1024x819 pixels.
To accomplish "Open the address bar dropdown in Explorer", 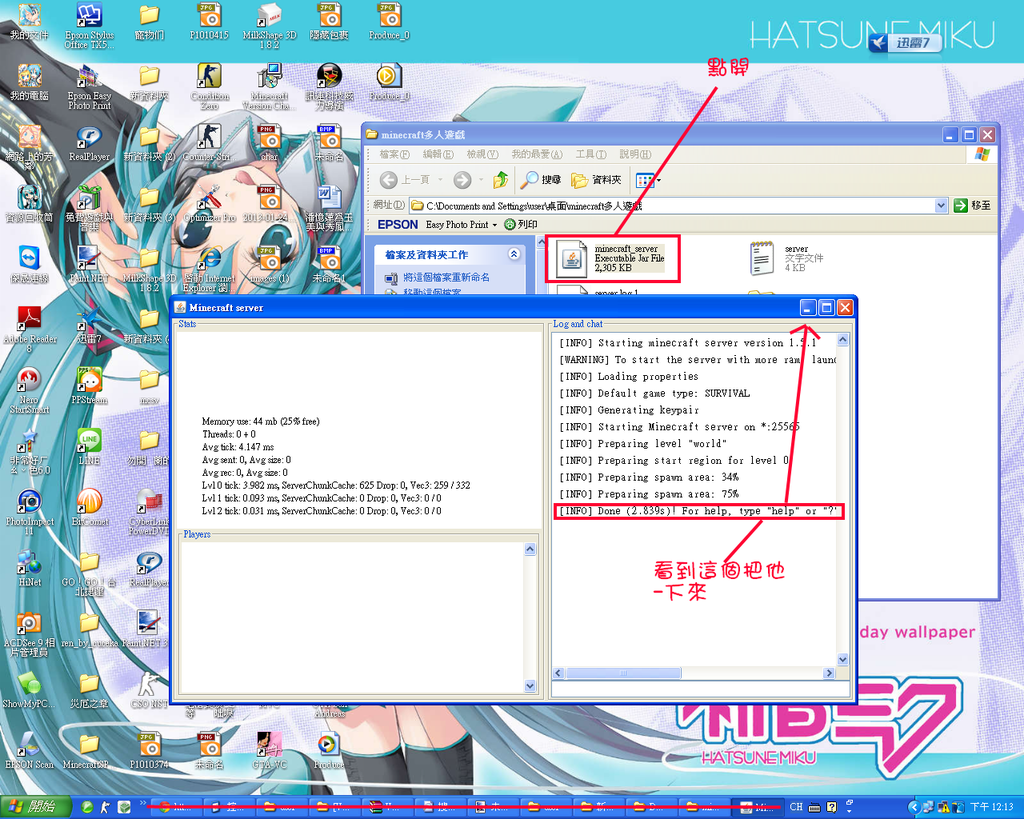I will pos(940,206).
